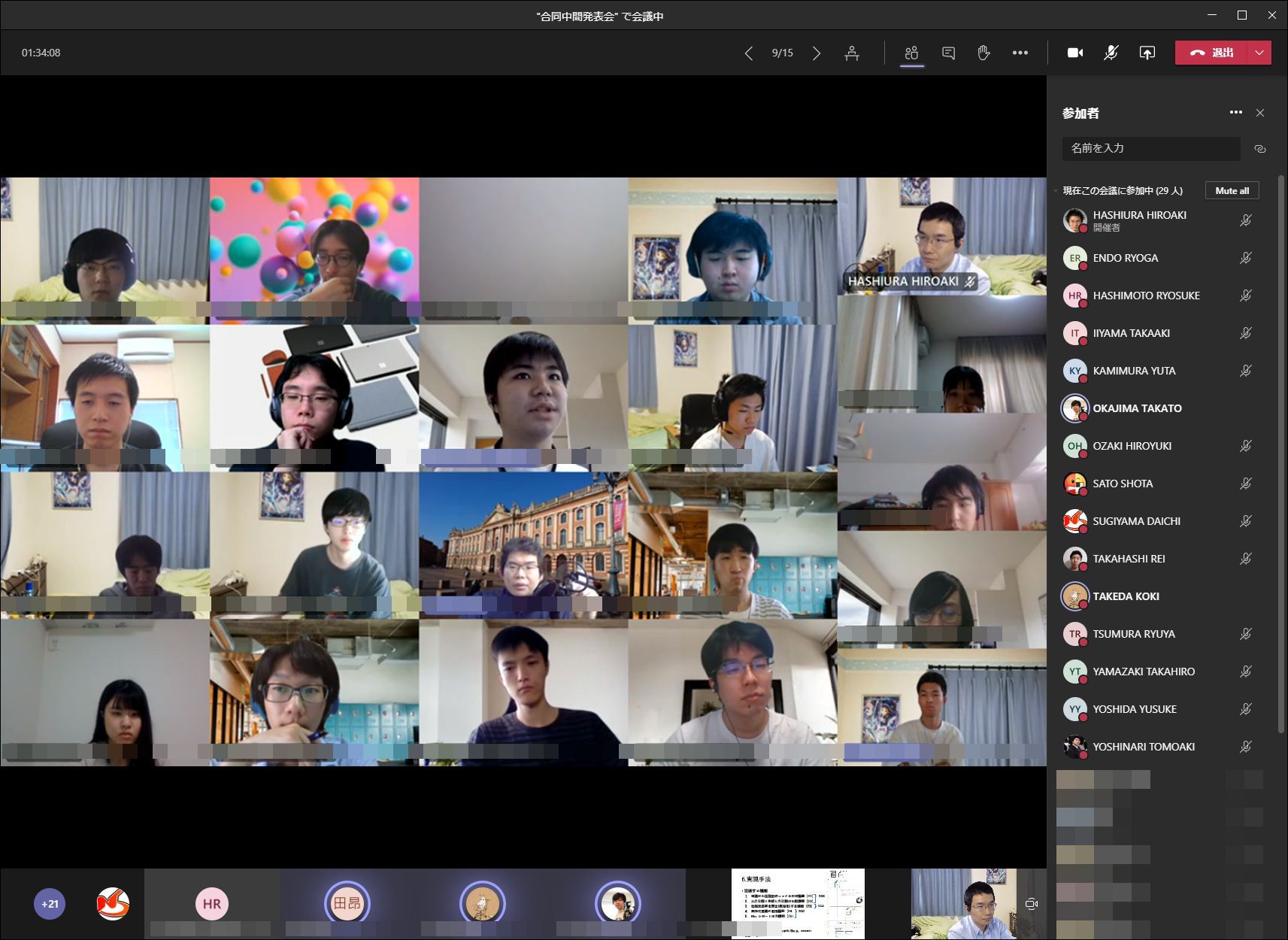Toggle the participants panel icon
Viewport: 1288px width, 940px height.
(911, 53)
